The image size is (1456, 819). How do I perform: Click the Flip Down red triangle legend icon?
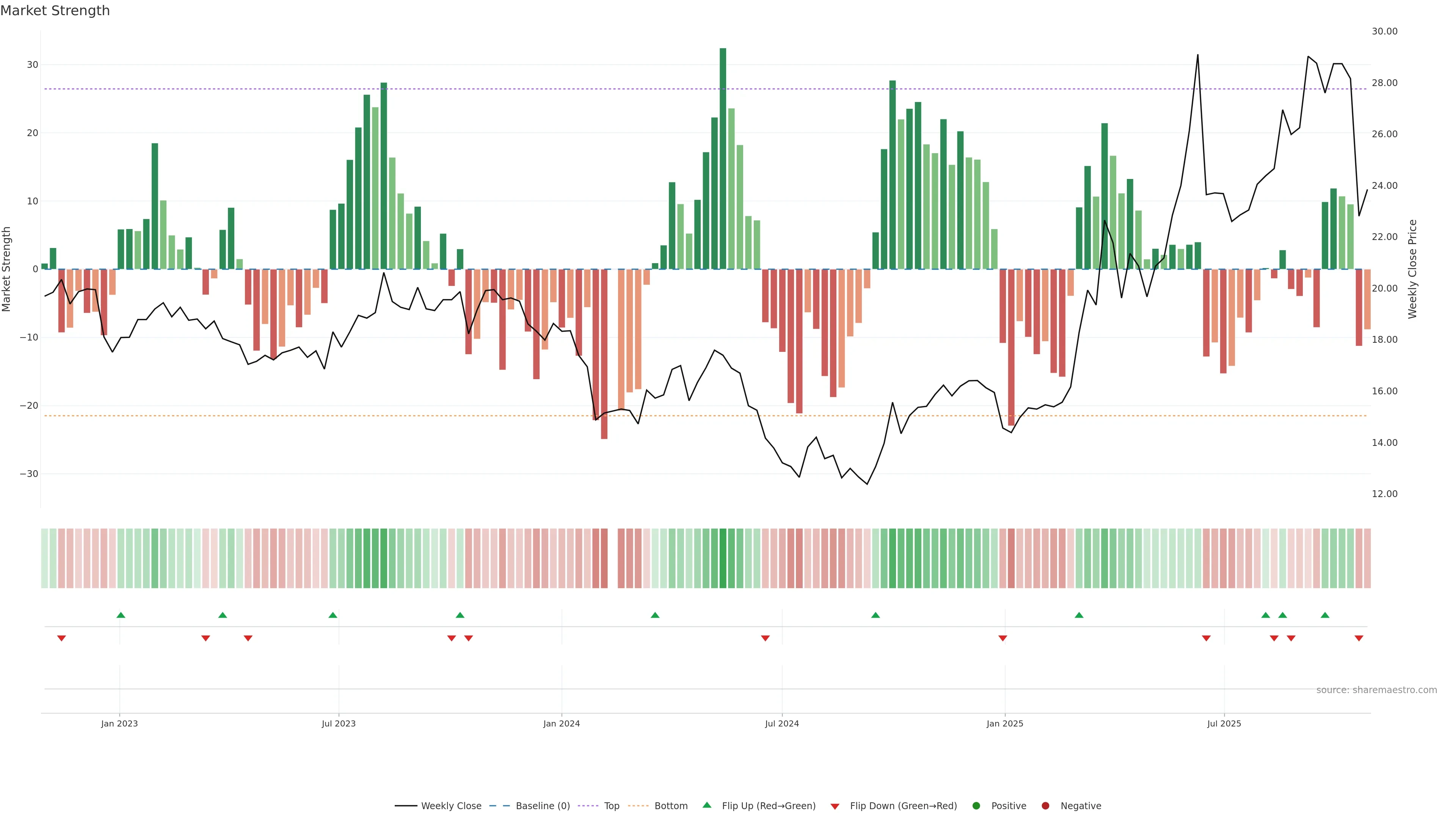pos(835,806)
